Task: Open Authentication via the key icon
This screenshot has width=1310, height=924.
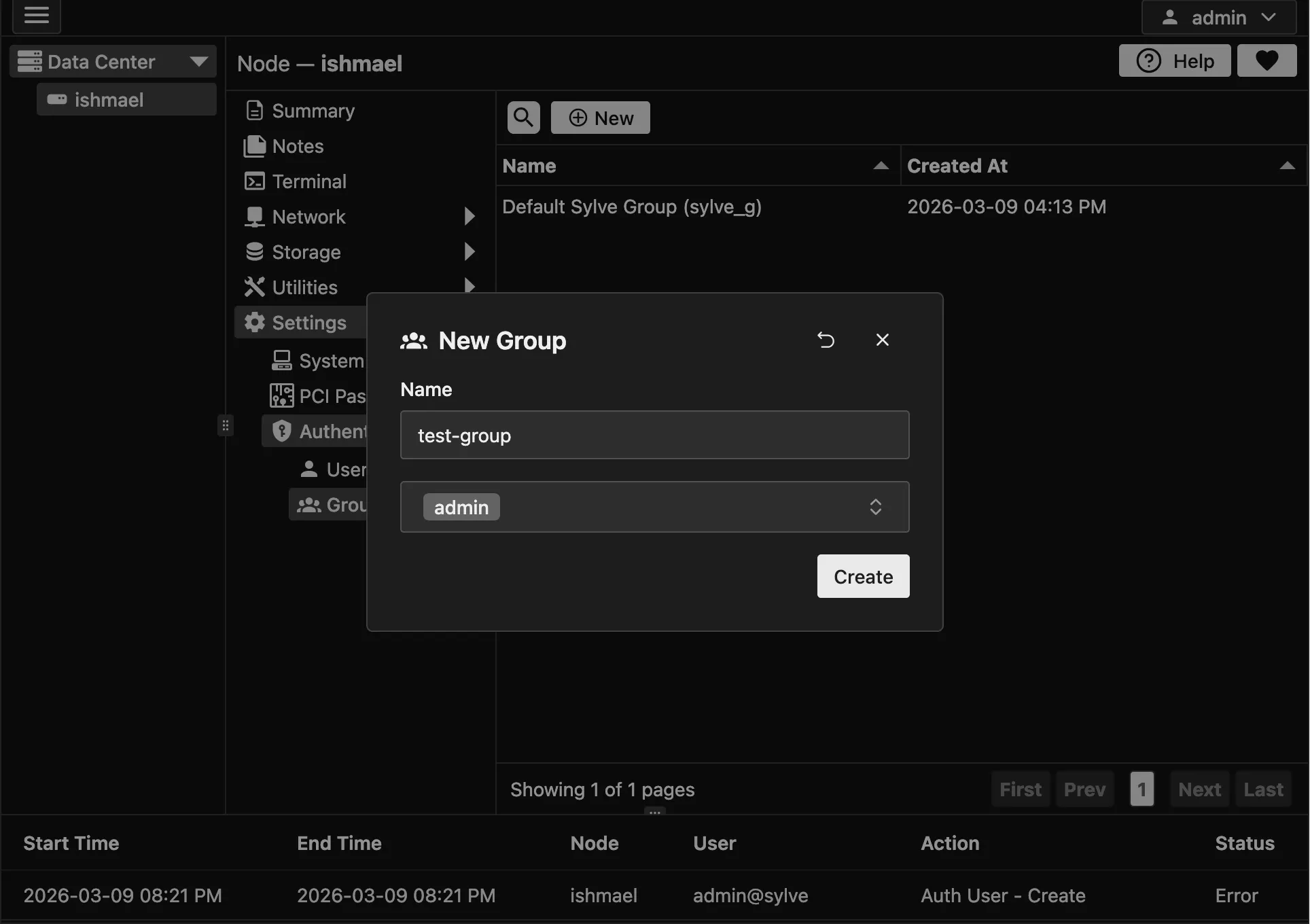Action: point(282,431)
